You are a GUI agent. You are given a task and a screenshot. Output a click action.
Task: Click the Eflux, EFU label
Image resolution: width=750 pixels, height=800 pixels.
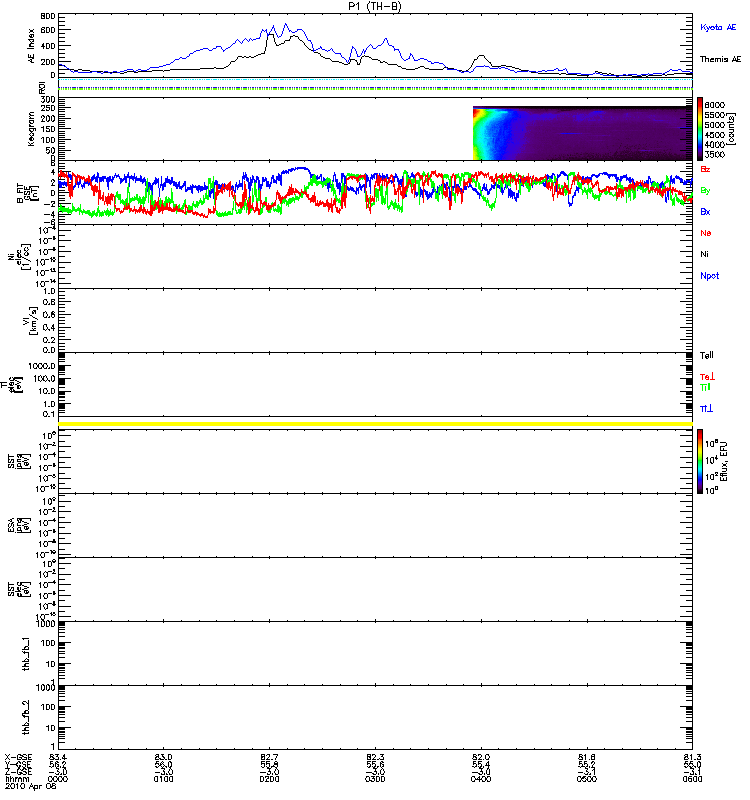pos(723,462)
